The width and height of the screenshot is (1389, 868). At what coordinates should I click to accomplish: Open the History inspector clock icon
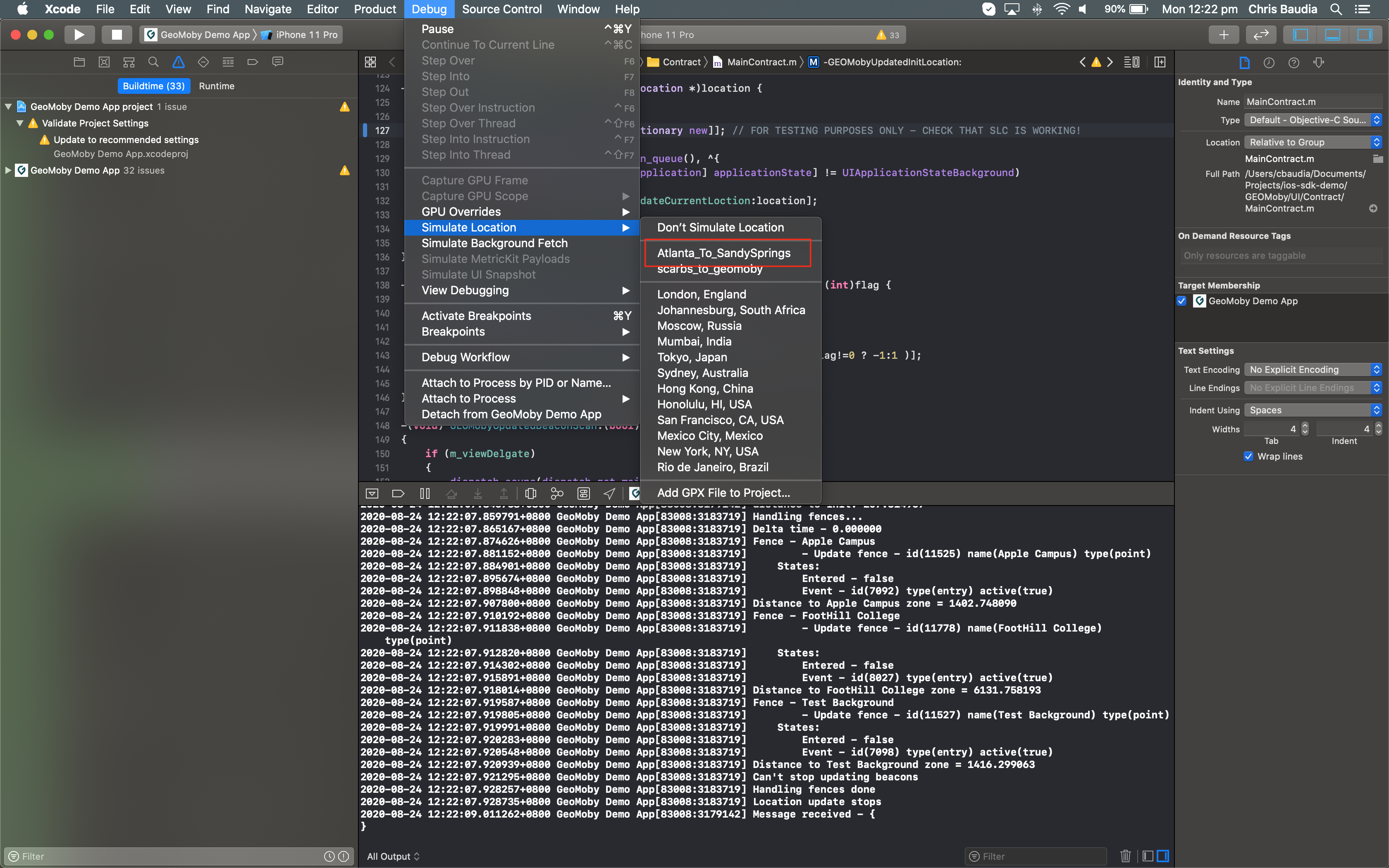click(x=1269, y=62)
